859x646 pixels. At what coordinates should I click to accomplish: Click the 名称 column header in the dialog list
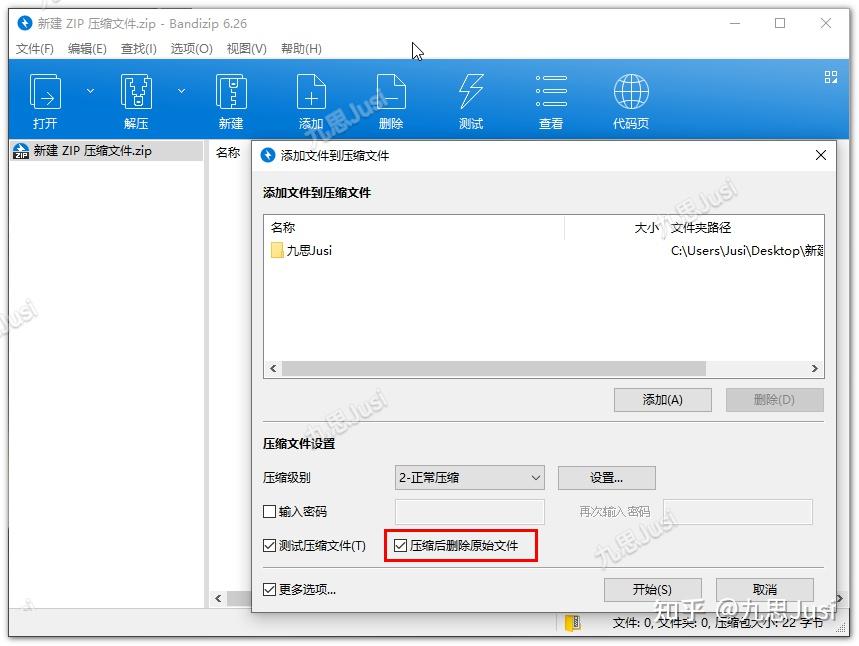pos(283,227)
